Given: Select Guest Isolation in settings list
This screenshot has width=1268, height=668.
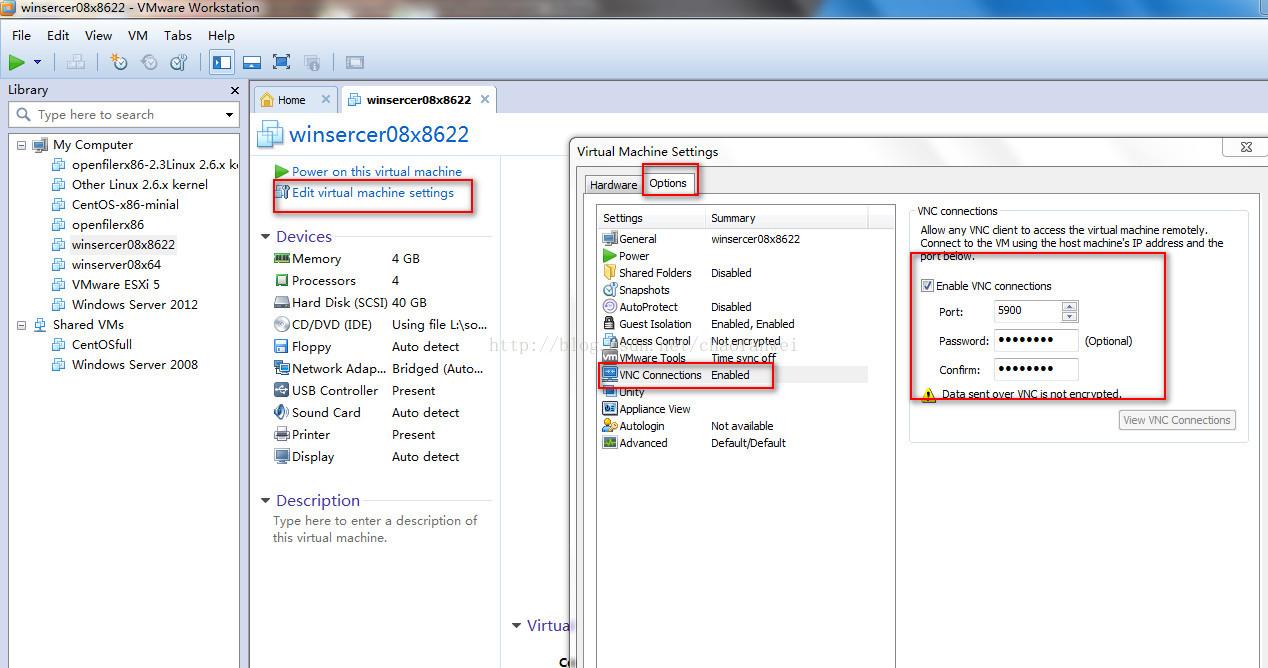Looking at the screenshot, I should pos(655,324).
